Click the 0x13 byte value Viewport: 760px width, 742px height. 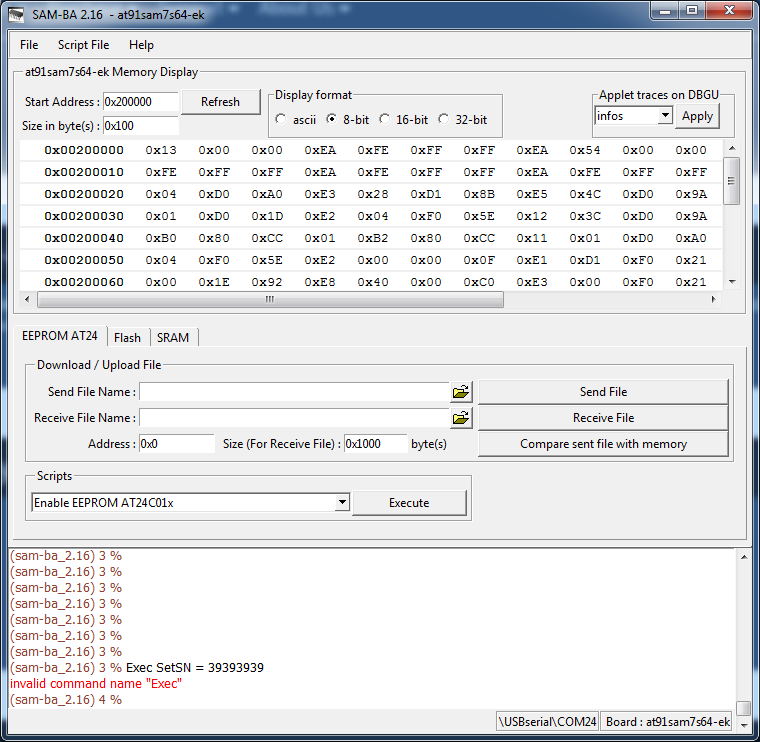tap(161, 150)
